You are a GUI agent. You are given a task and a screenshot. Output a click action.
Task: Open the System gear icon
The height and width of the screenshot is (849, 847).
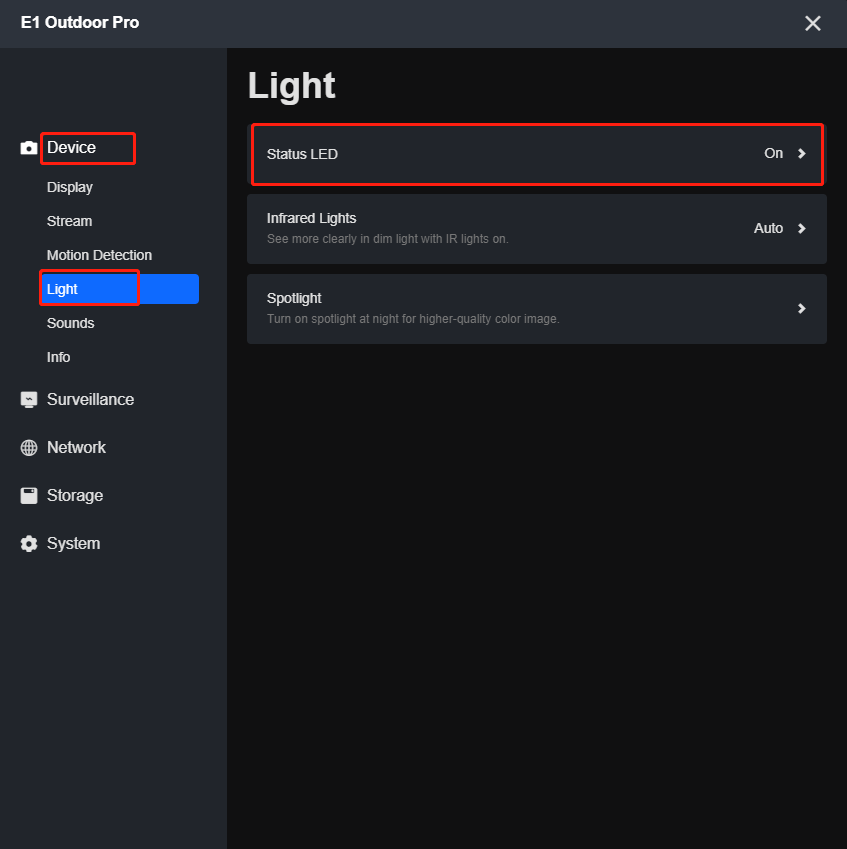click(x=28, y=543)
